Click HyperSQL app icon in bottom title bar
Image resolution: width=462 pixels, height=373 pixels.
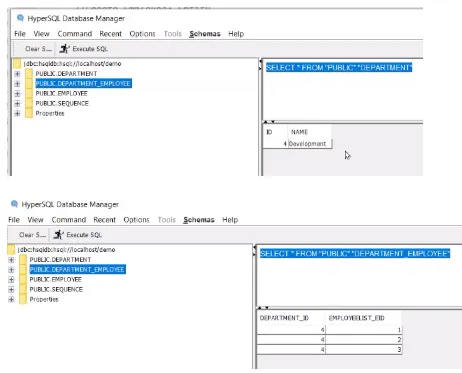point(14,204)
